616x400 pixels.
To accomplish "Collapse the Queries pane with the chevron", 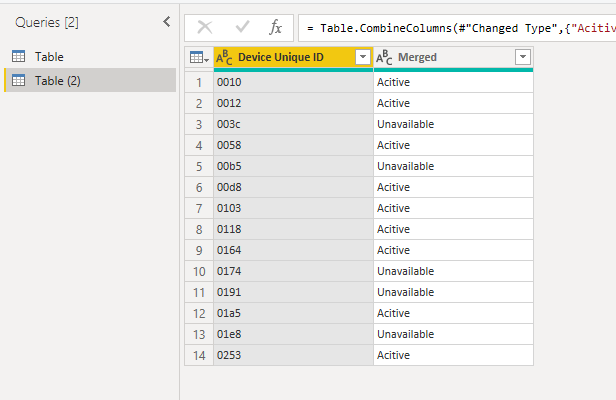I will tap(167, 22).
